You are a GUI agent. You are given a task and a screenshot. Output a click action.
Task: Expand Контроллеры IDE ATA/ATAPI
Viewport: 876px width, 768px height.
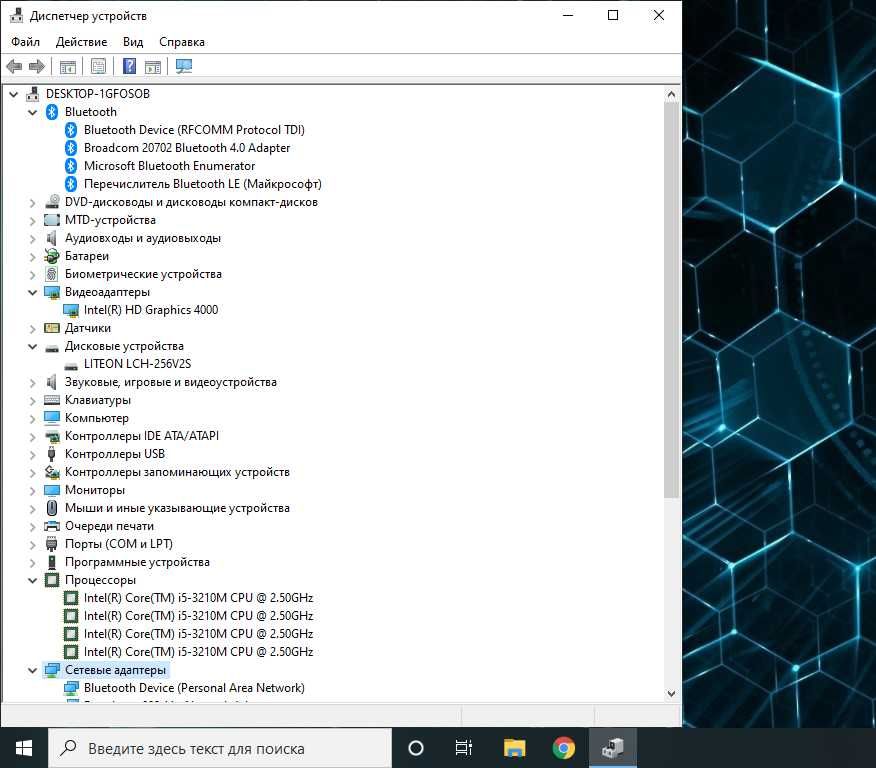click(32, 437)
